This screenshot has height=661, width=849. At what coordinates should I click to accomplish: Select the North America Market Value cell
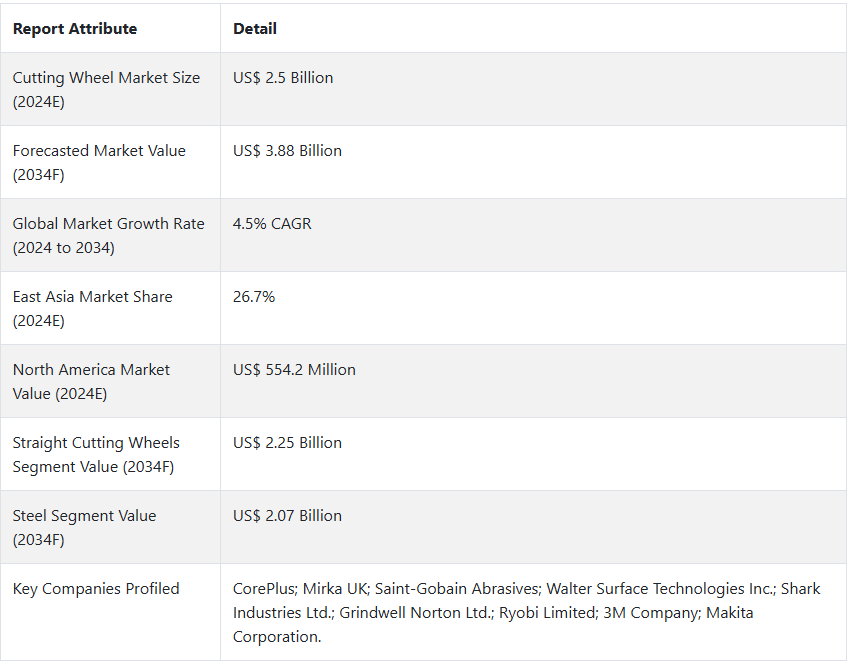[91, 381]
